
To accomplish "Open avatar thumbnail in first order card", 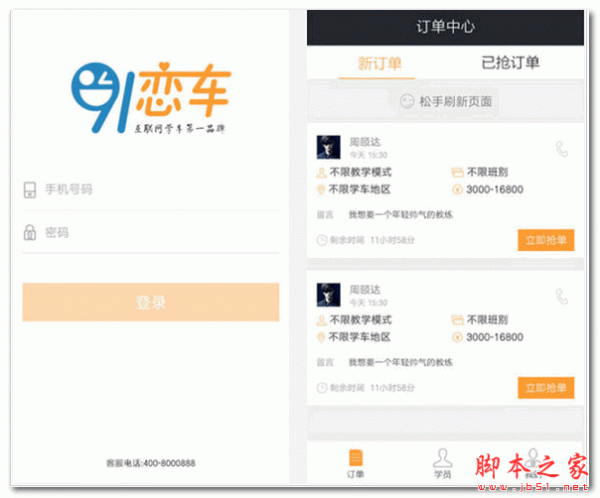I will coord(328,147).
